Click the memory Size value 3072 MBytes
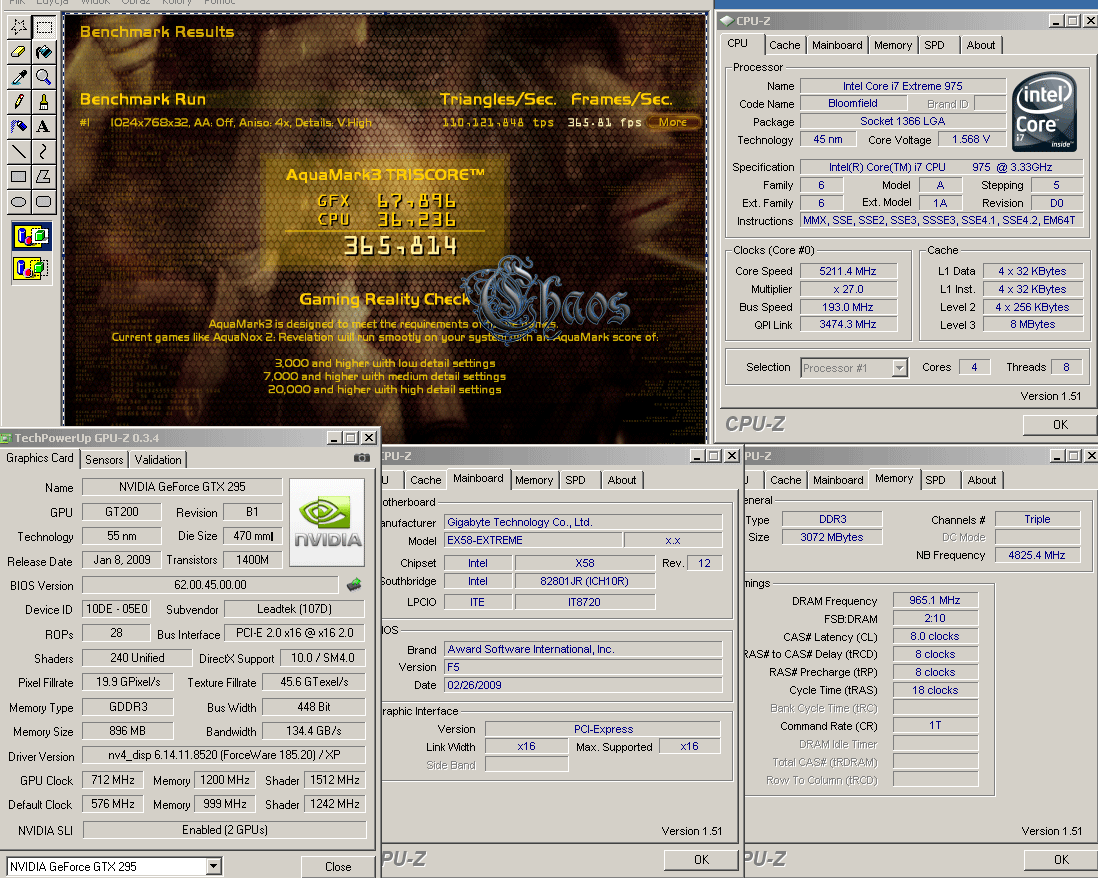1098x878 pixels. click(x=832, y=537)
